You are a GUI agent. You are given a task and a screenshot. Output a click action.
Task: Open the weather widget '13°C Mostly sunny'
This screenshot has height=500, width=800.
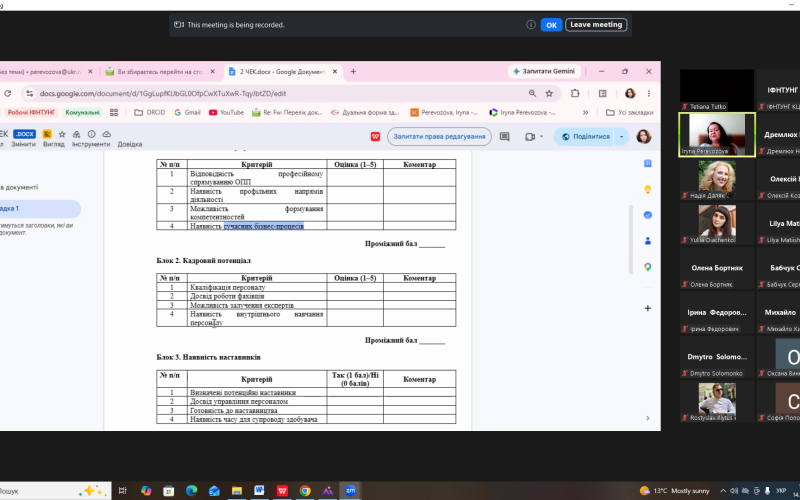674,491
